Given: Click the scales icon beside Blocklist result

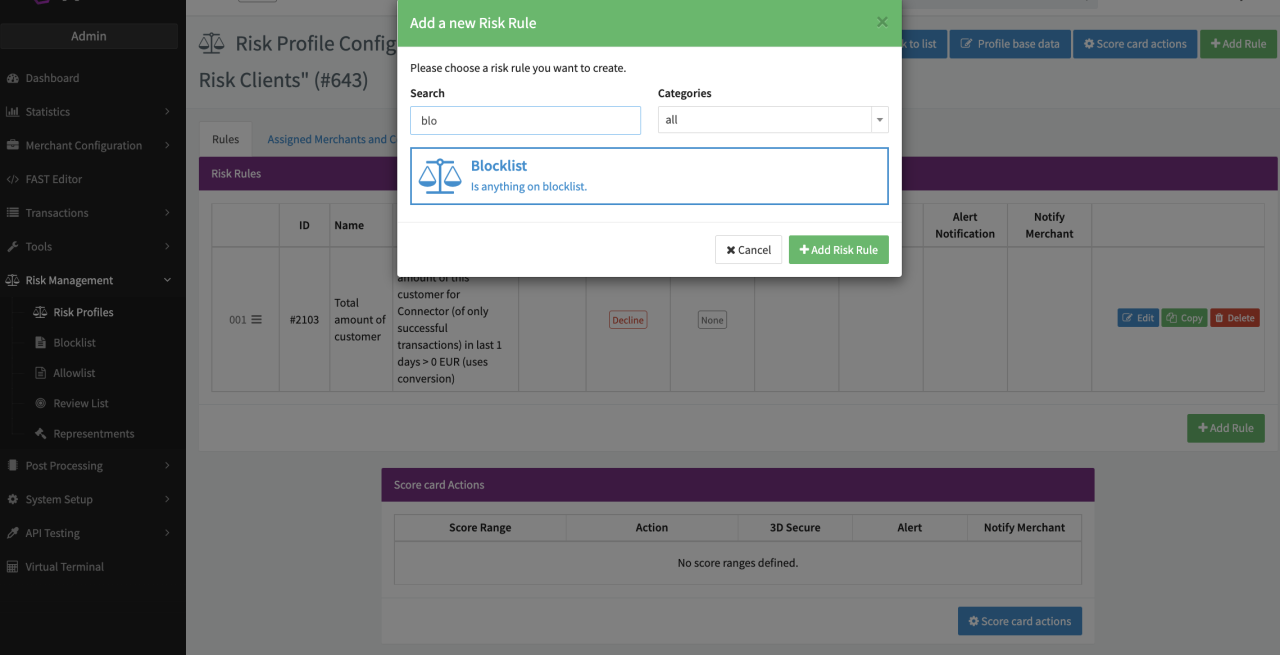Looking at the screenshot, I should (x=440, y=176).
